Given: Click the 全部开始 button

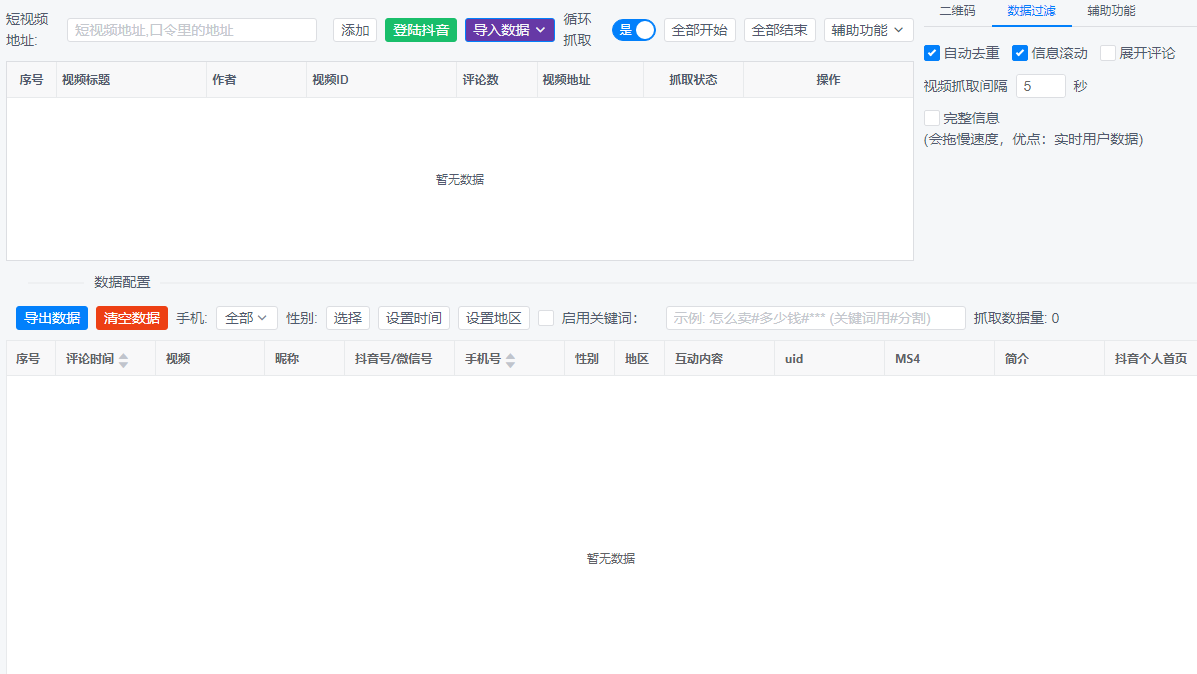Looking at the screenshot, I should [699, 30].
